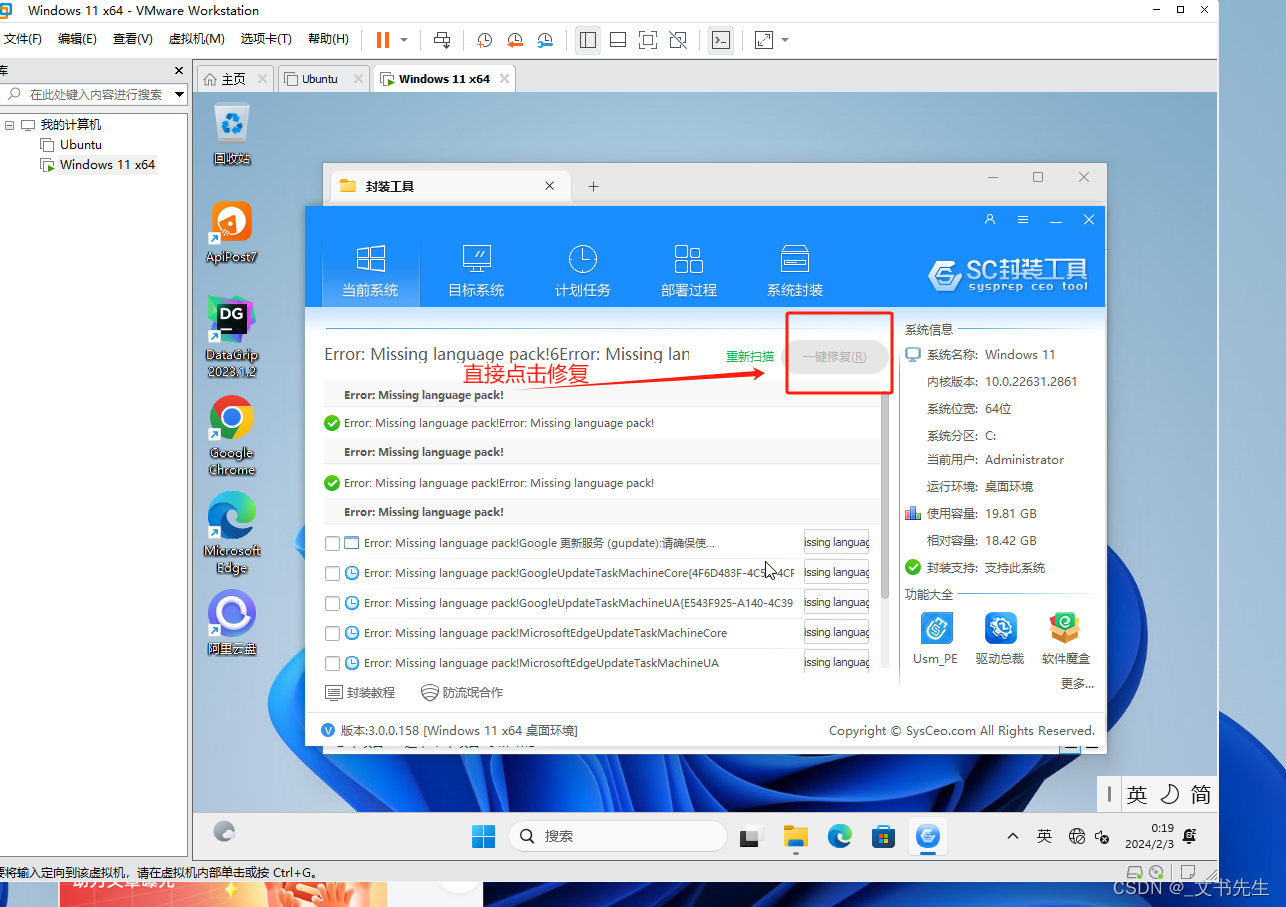Image resolution: width=1286 pixels, height=907 pixels.
Task: Open the Google Chrome desktop icon
Action: [x=232, y=435]
